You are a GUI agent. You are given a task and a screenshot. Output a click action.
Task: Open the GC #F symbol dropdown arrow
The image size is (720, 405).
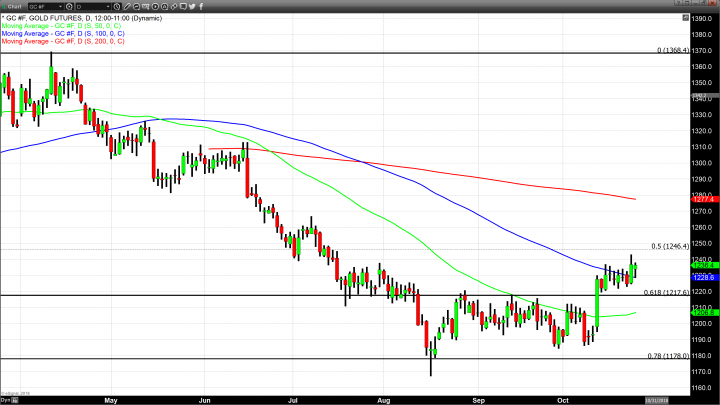(60, 6)
